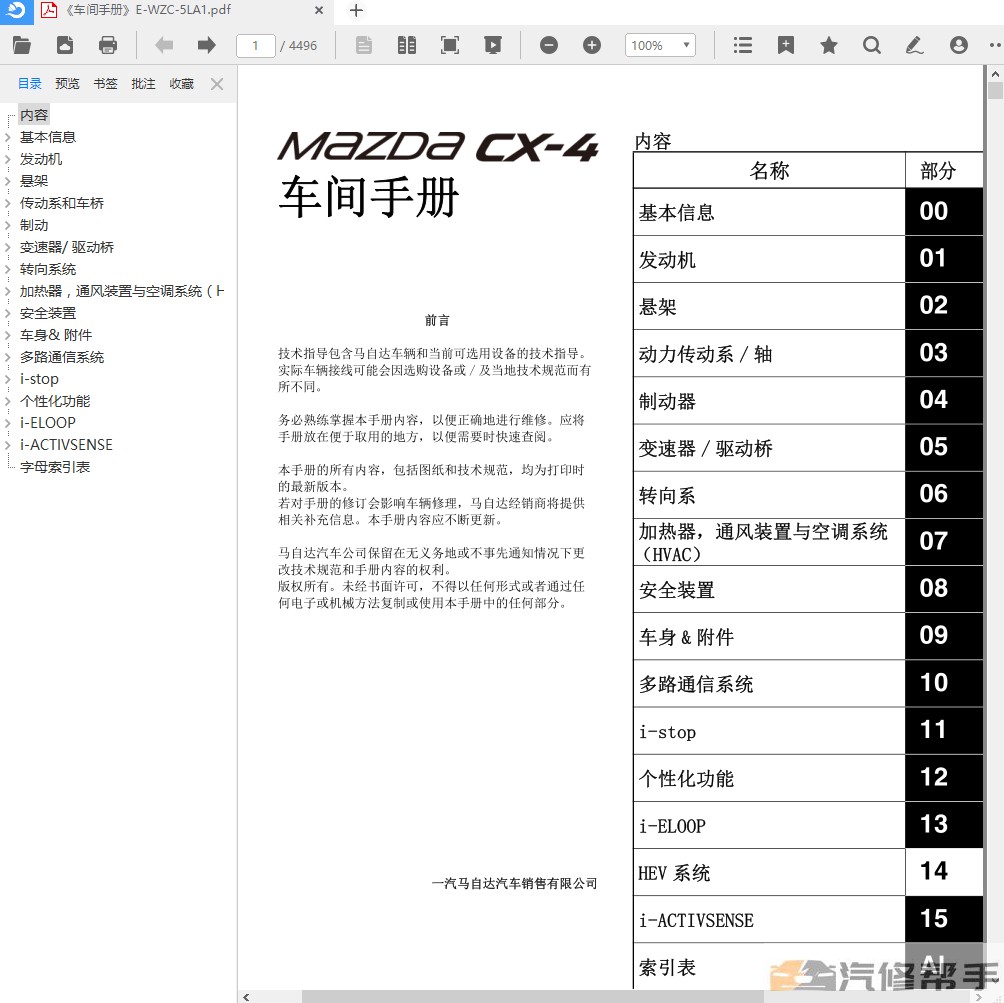
Task: Open the zoom level 100% dropdown
Action: (660, 45)
